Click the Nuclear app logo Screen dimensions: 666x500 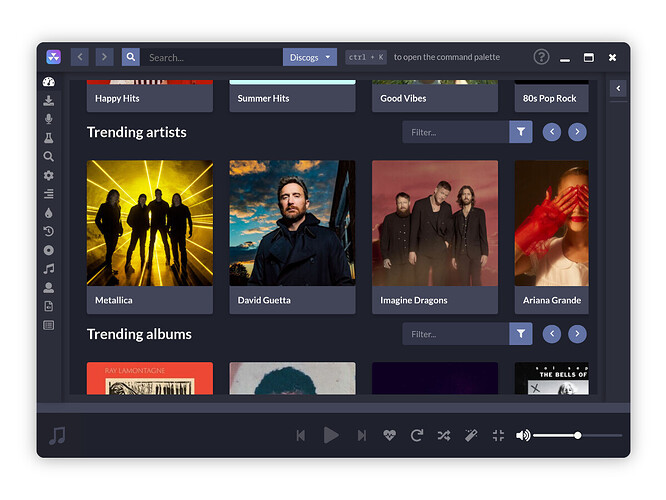click(54, 57)
